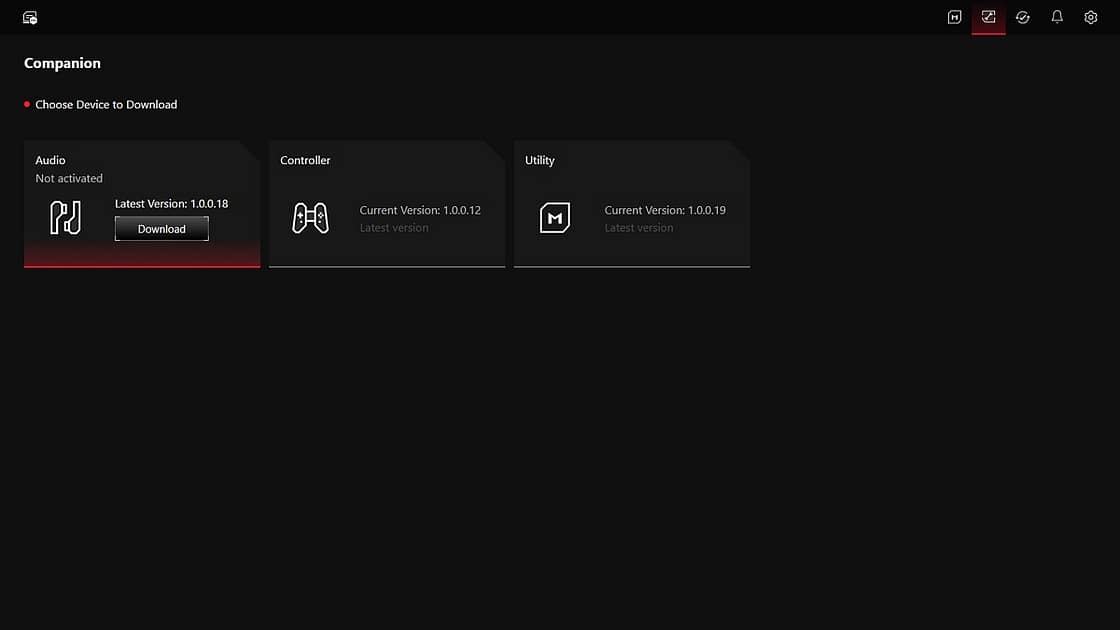The image size is (1120, 630).
Task: Open notifications via the bell icon
Action: pos(1056,17)
